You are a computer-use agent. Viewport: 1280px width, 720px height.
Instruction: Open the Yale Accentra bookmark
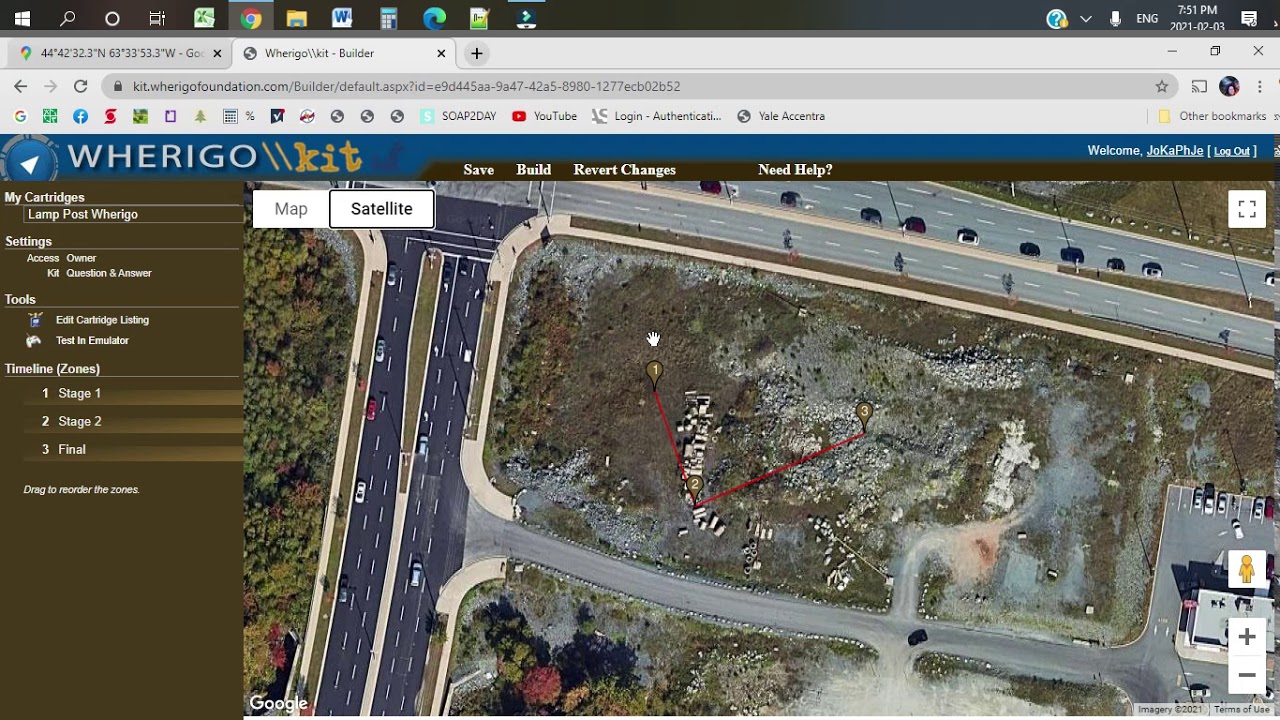coord(781,116)
